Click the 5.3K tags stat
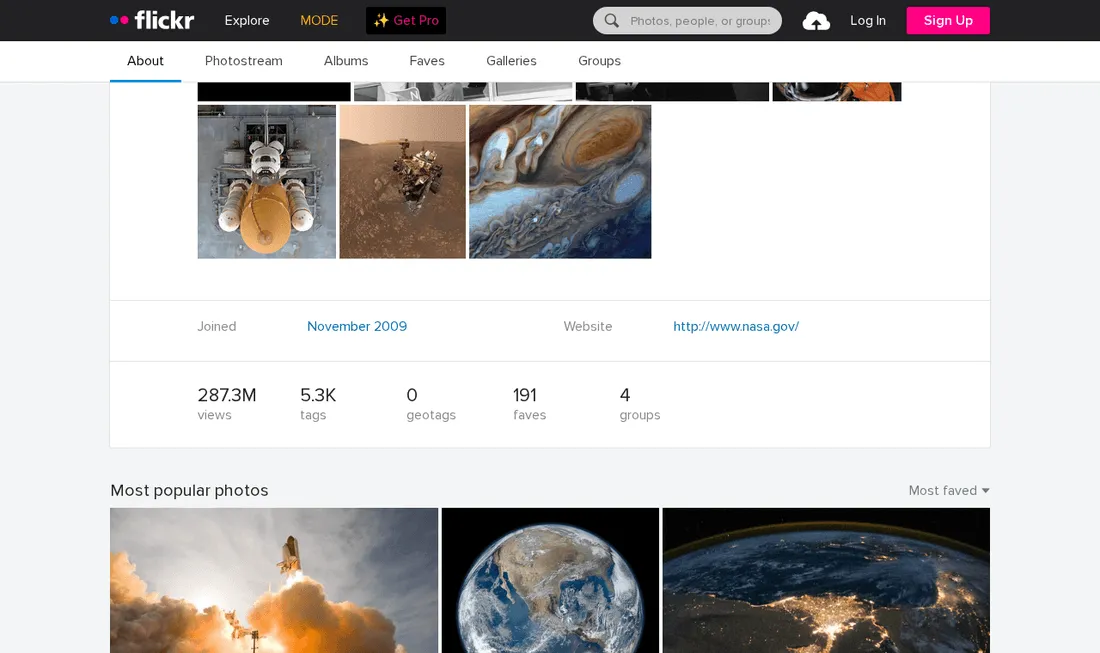The width and height of the screenshot is (1100, 653). 318,404
